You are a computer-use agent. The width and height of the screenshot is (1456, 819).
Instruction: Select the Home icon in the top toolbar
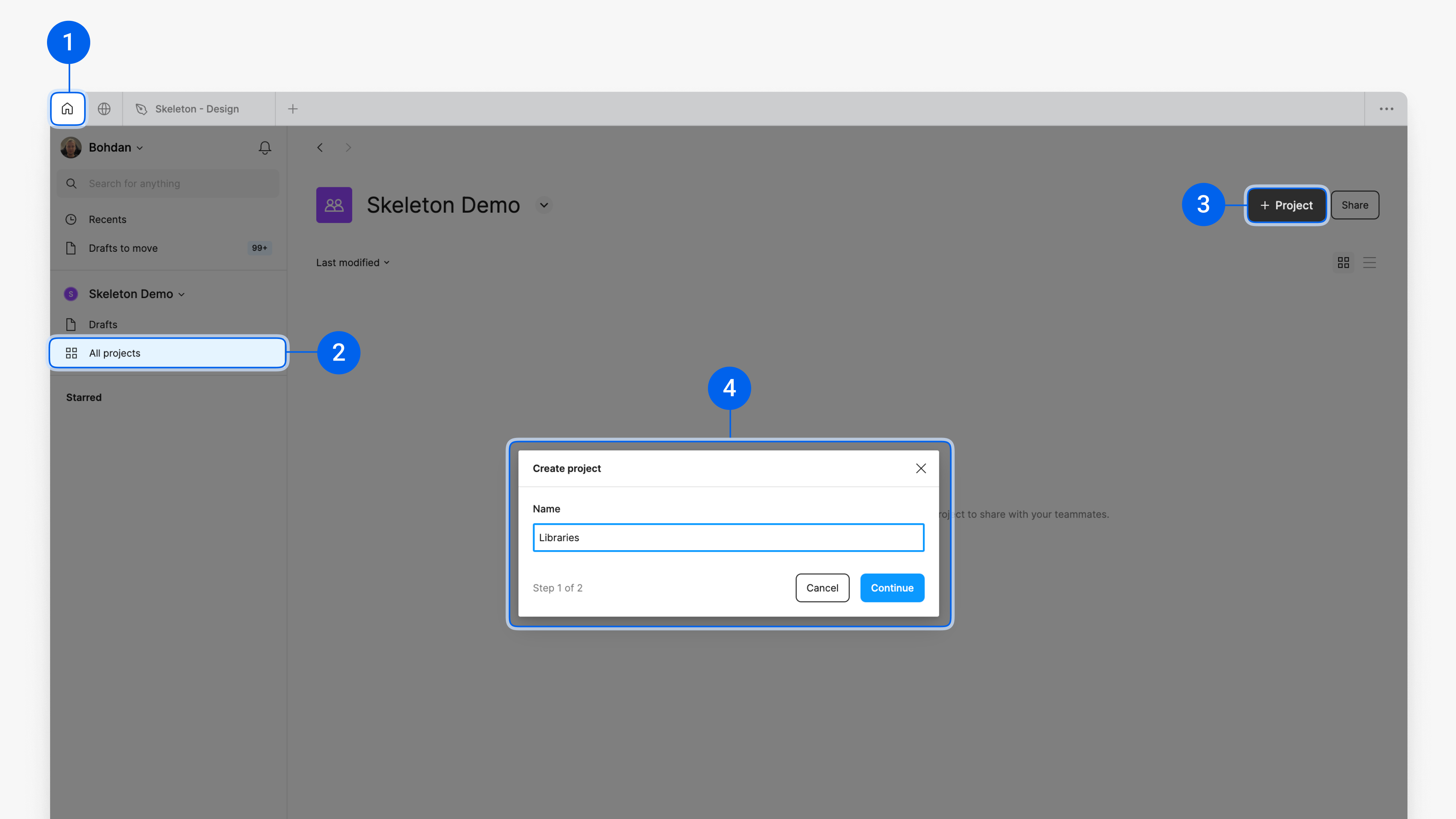click(67, 108)
